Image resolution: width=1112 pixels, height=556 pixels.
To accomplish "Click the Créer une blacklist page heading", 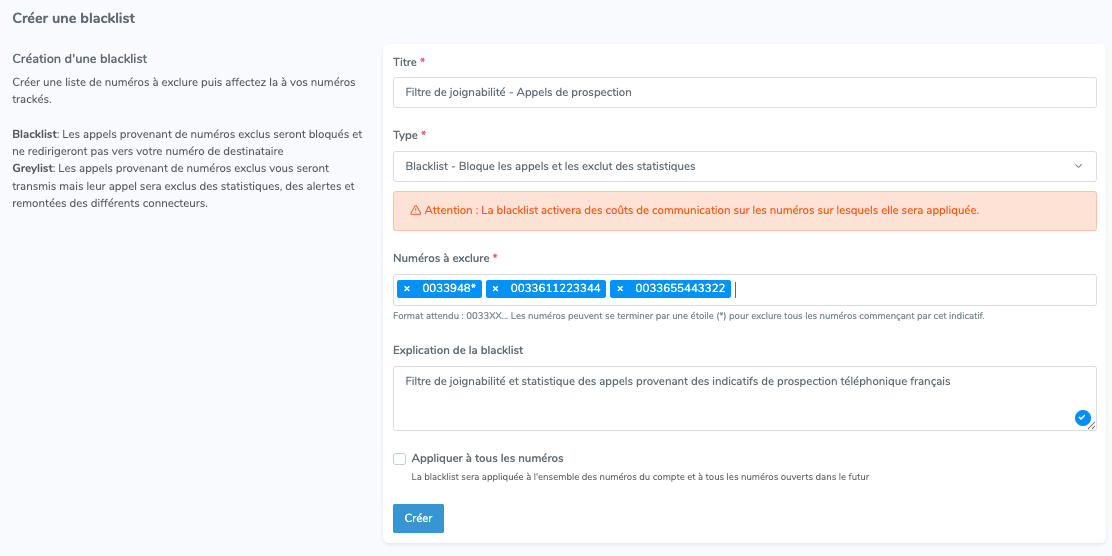I will coord(74,18).
